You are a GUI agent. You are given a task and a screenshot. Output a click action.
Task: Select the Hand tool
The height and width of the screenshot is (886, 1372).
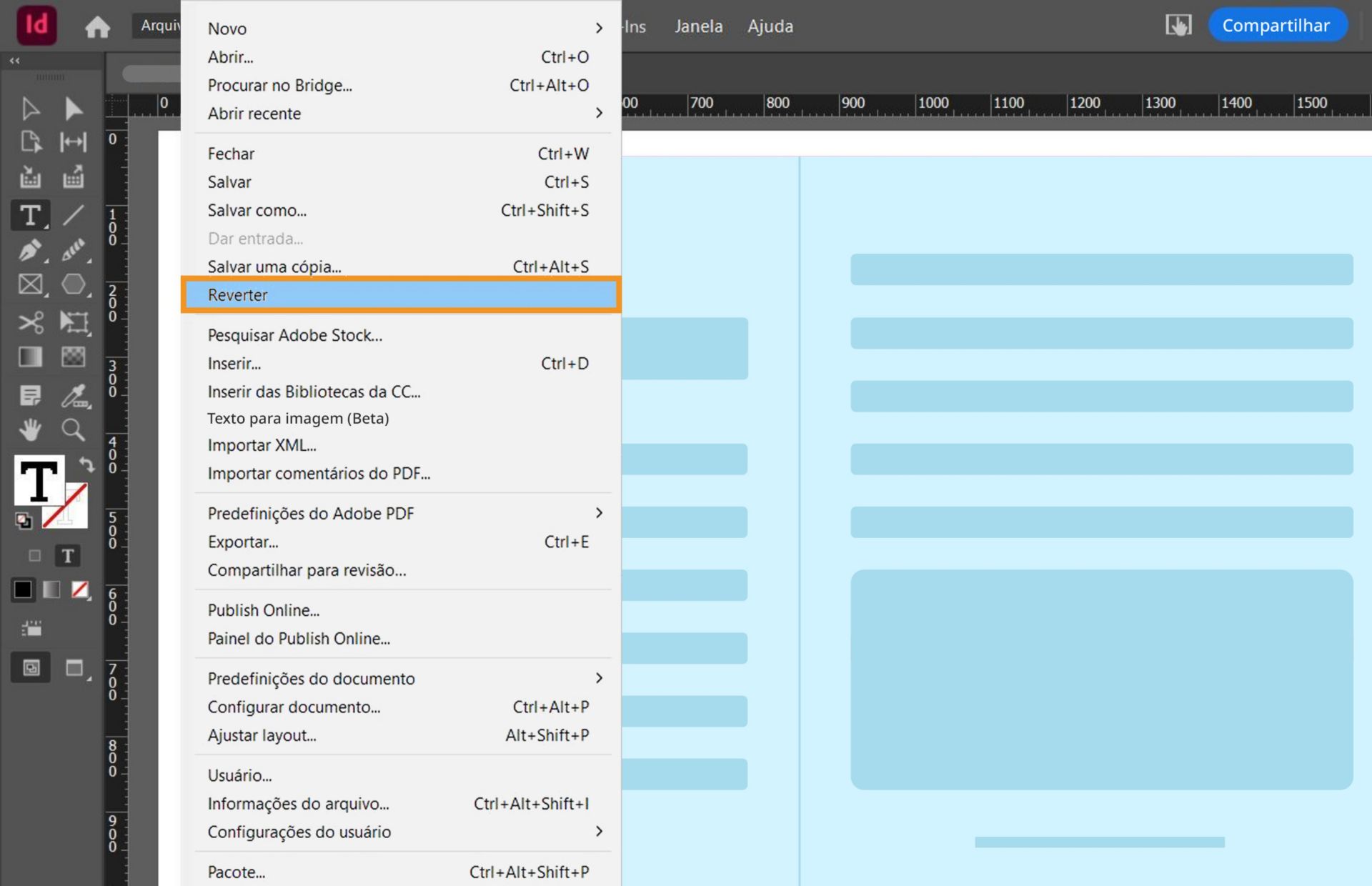[x=30, y=429]
